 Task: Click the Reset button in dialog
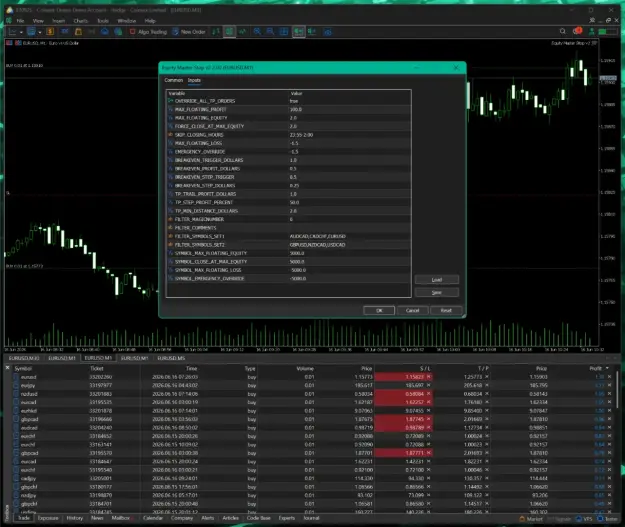[446, 310]
